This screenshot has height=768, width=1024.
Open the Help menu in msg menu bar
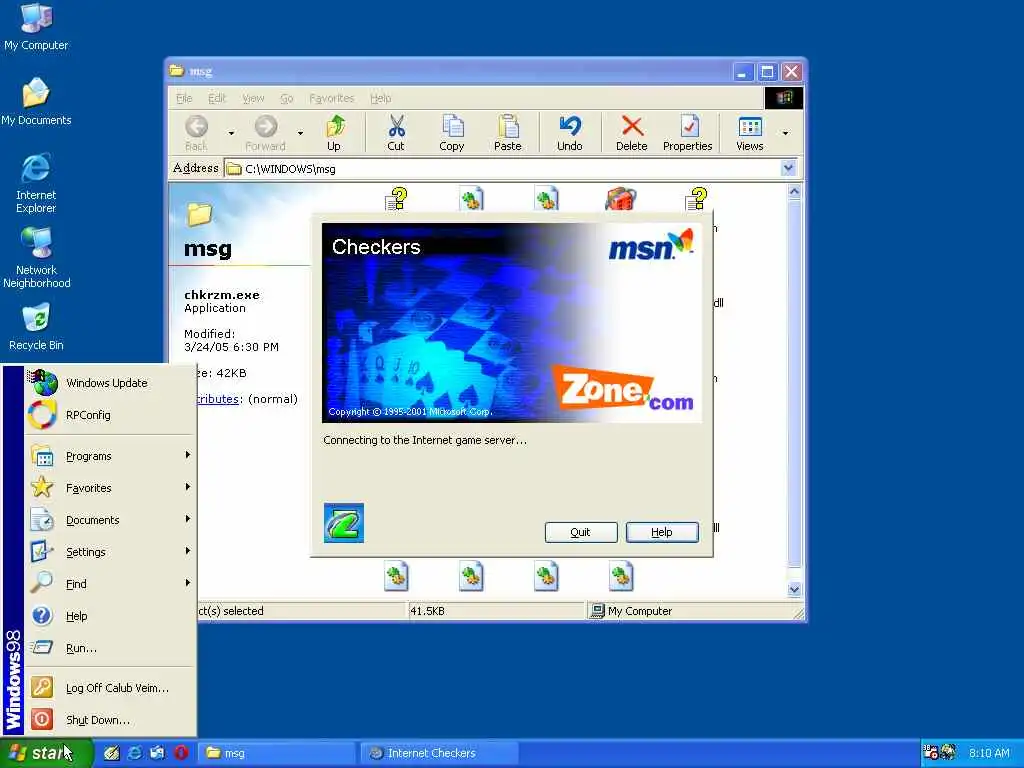click(x=381, y=98)
